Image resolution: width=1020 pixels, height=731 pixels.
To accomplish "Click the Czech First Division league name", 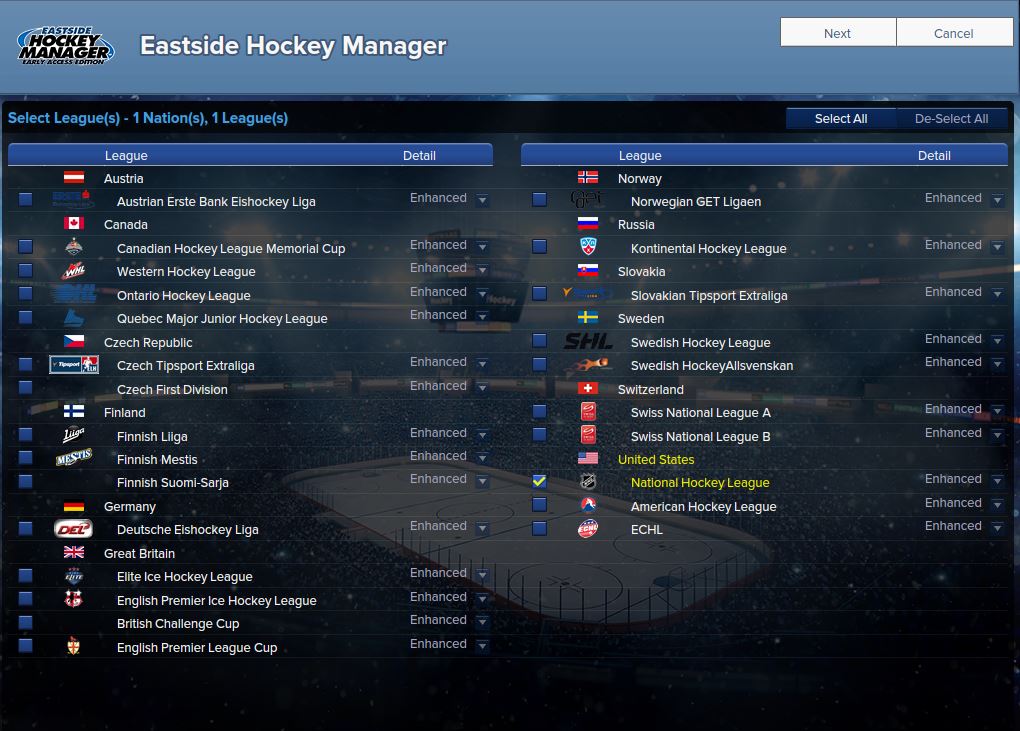I will [172, 389].
